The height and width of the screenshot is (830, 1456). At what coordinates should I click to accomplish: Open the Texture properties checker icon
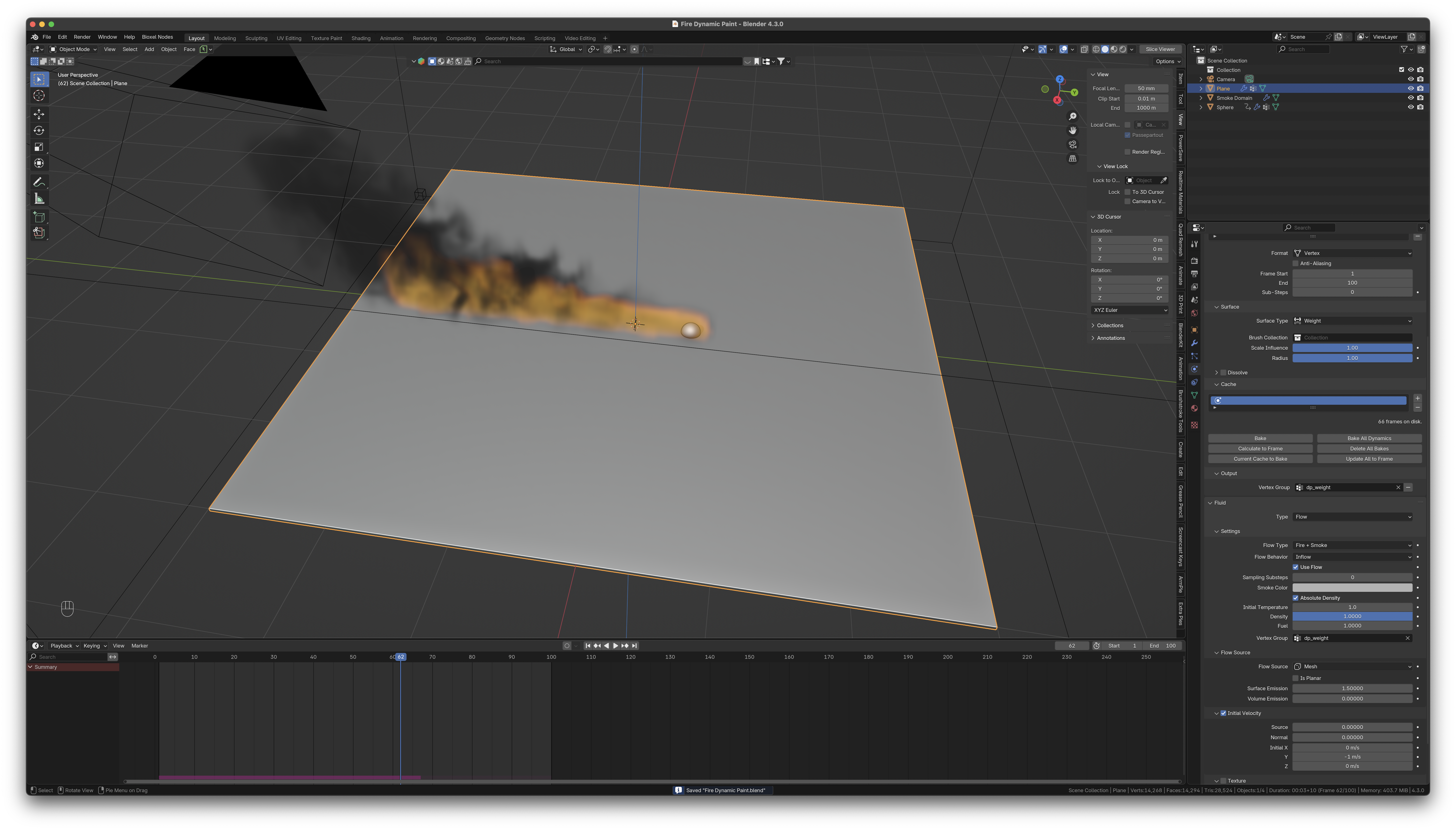(1194, 425)
